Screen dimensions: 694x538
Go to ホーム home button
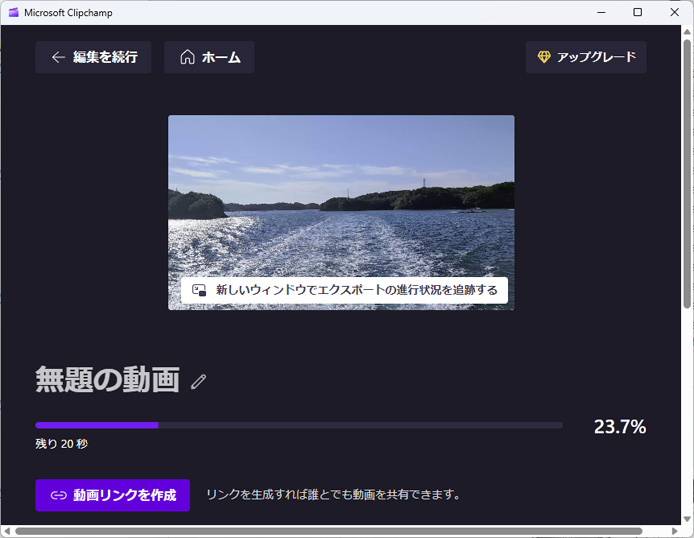[209, 57]
